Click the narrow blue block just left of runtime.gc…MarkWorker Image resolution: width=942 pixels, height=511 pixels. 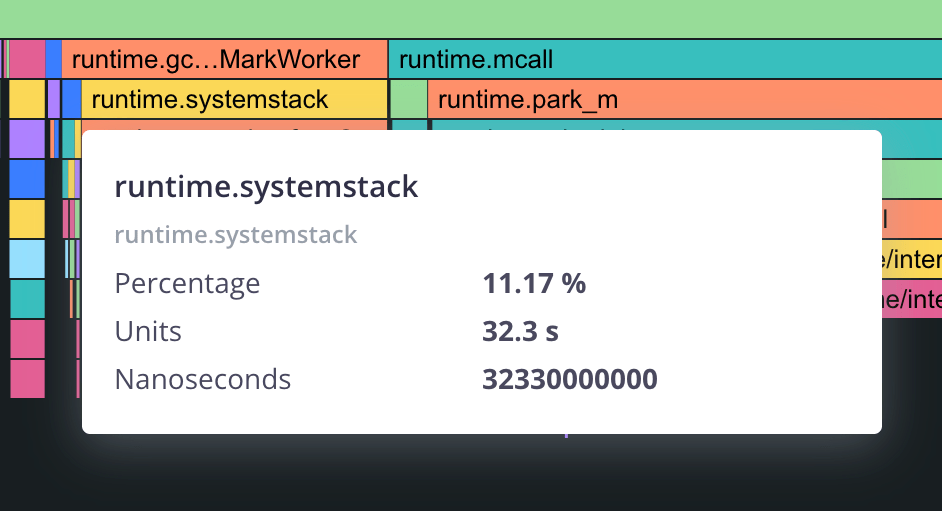53,59
